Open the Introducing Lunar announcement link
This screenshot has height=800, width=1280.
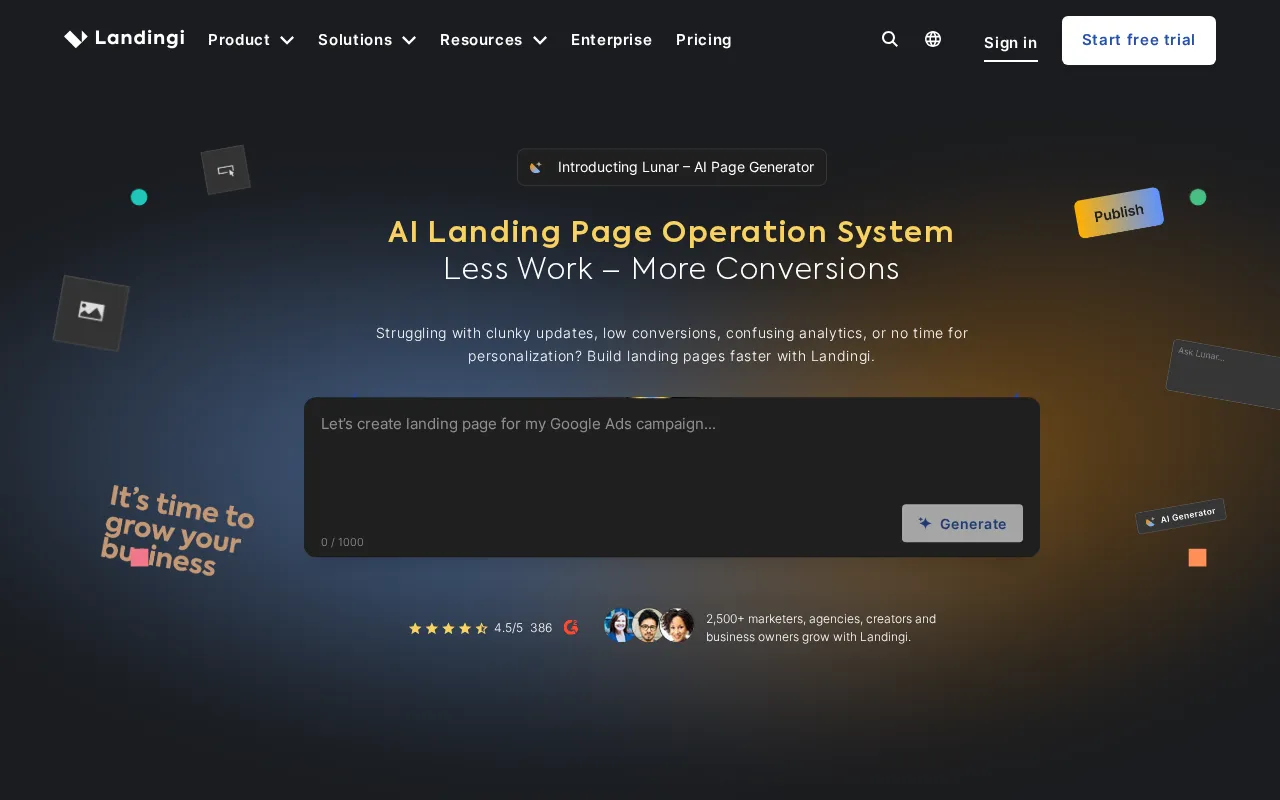[x=672, y=167]
